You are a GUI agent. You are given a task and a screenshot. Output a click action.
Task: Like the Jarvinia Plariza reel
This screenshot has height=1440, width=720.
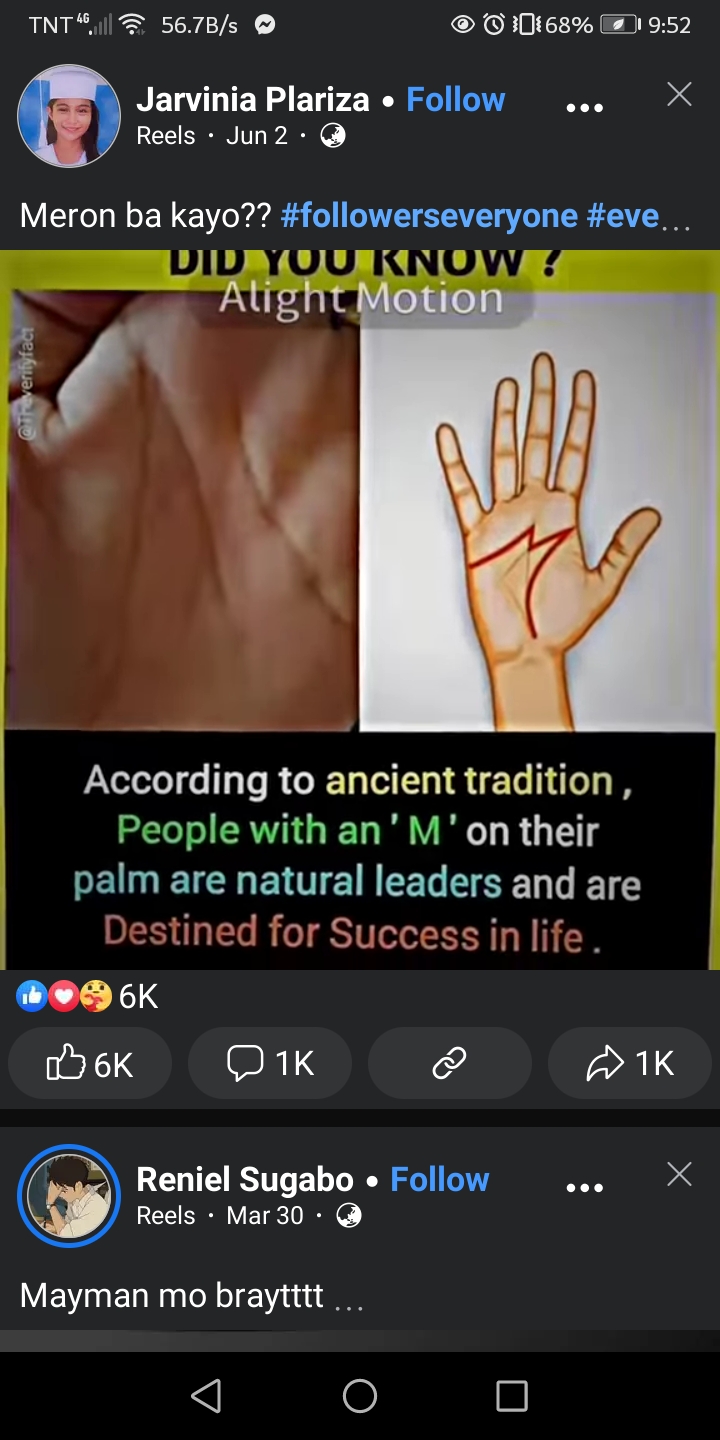pyautogui.click(x=90, y=1064)
